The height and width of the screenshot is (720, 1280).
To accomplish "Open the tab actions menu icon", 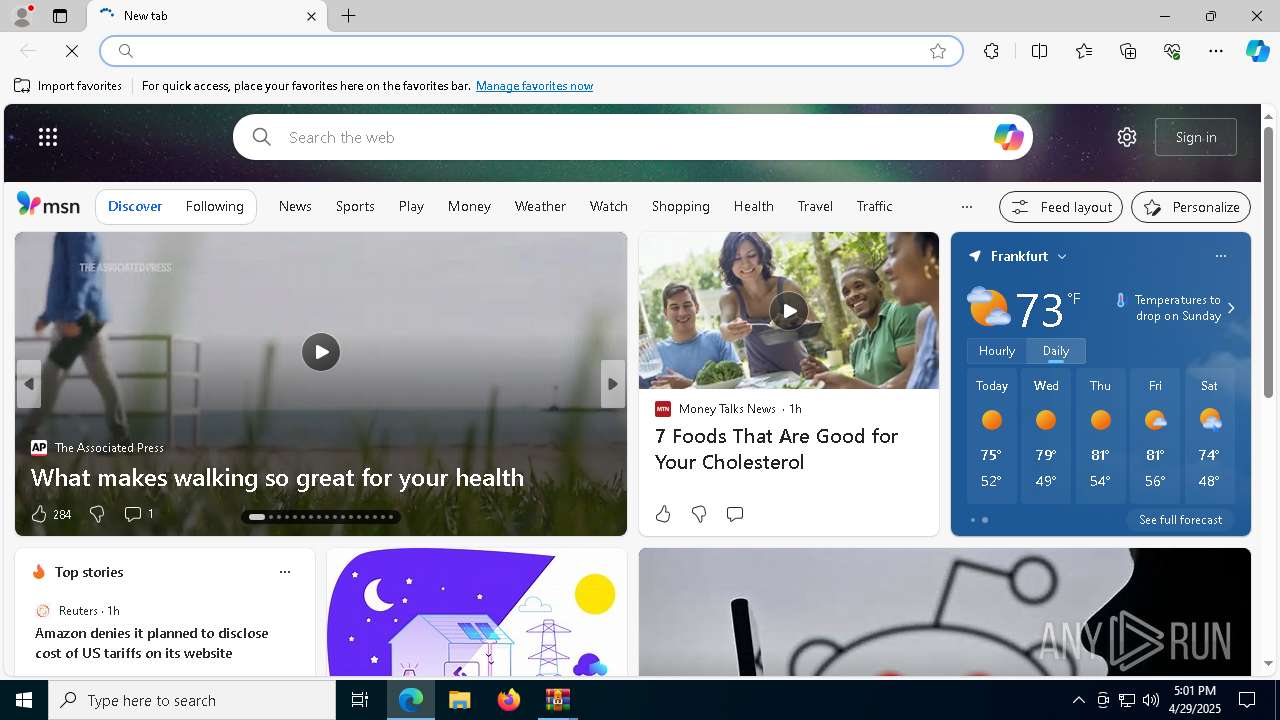I will pos(60,16).
